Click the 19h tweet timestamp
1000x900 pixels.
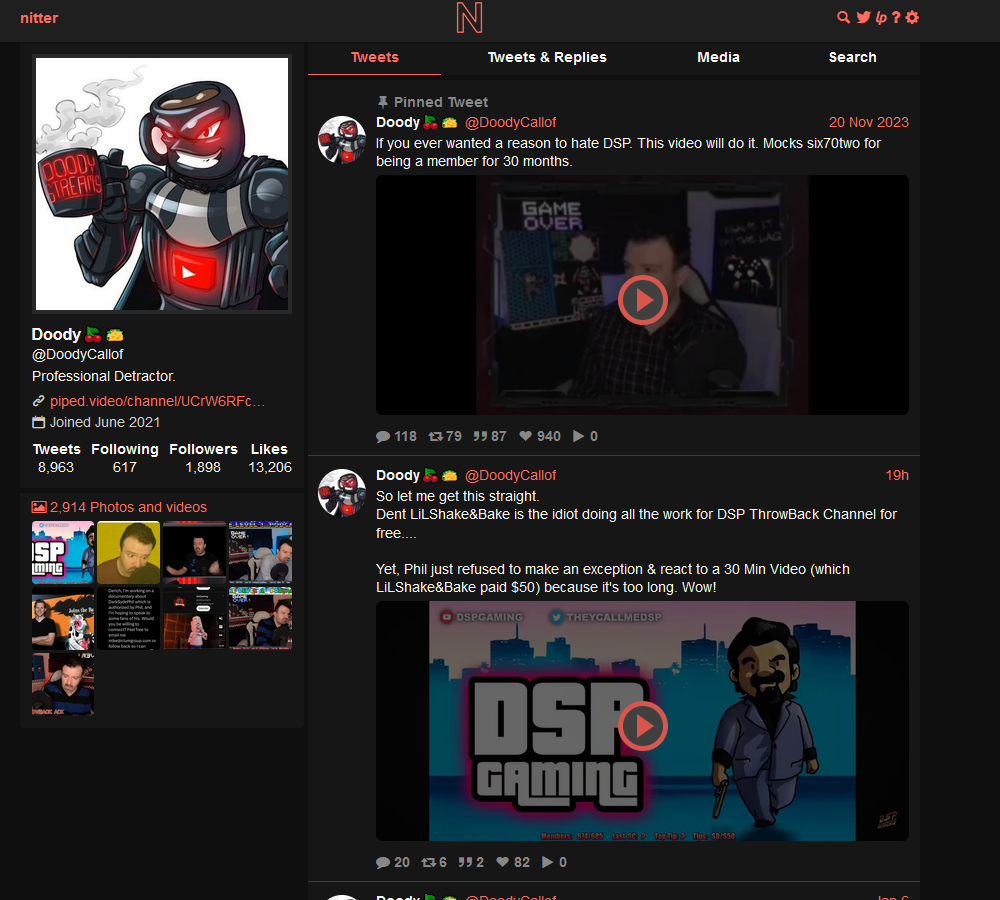[x=897, y=475]
